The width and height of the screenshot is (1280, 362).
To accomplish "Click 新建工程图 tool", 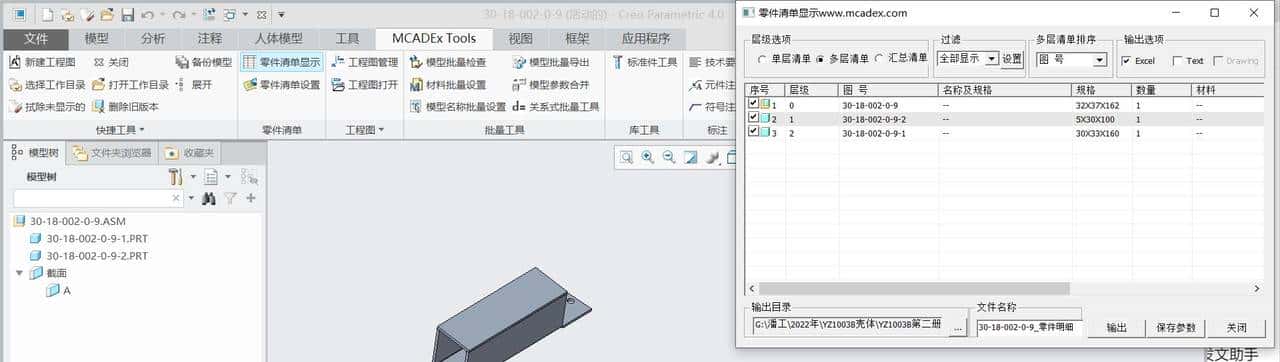I will click(42, 62).
